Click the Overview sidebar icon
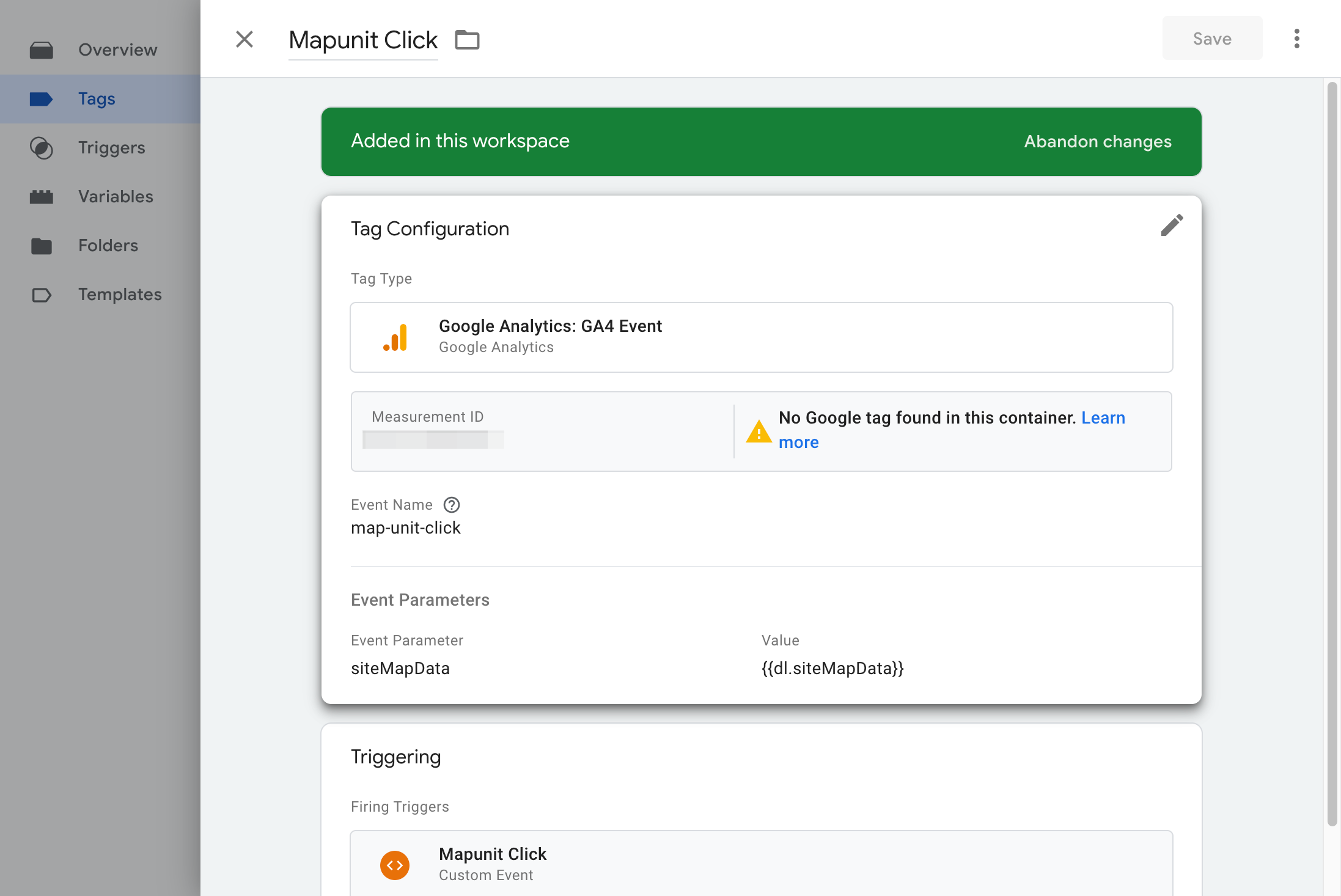 point(41,50)
